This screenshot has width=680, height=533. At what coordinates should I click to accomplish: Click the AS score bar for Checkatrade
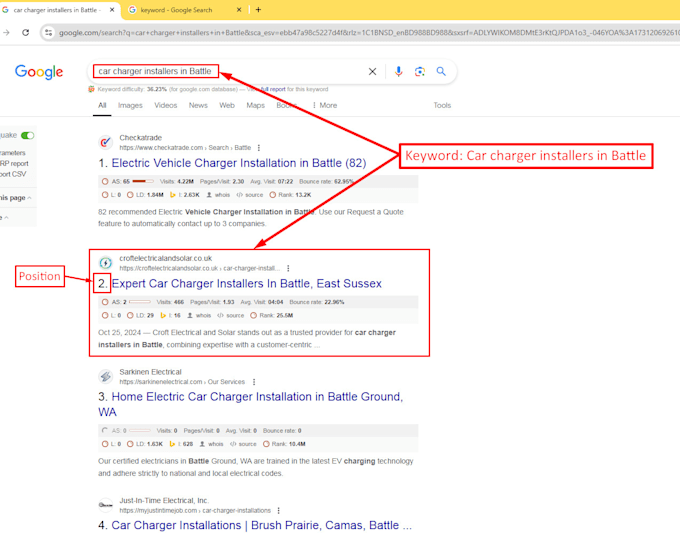(x=143, y=181)
